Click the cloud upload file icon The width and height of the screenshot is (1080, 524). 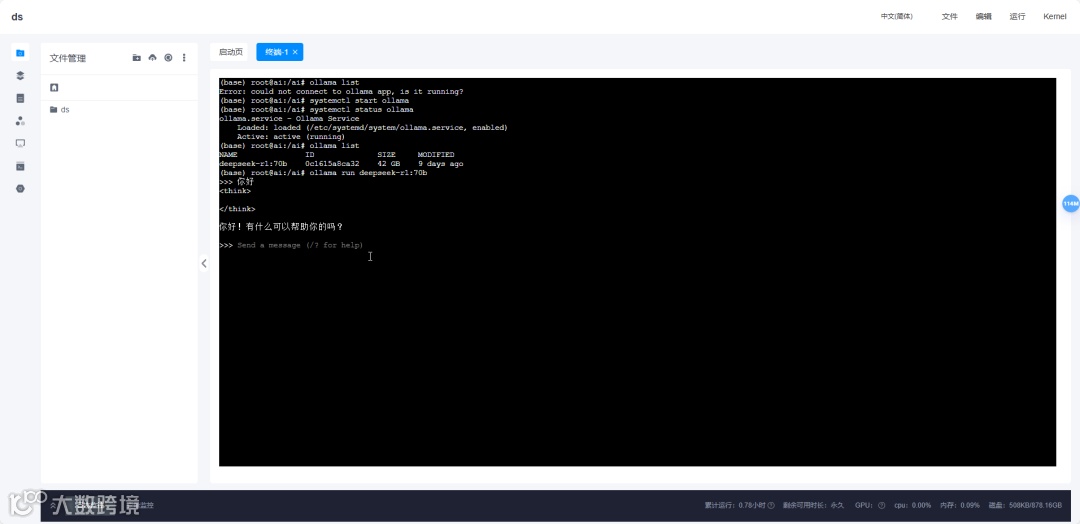[x=152, y=58]
